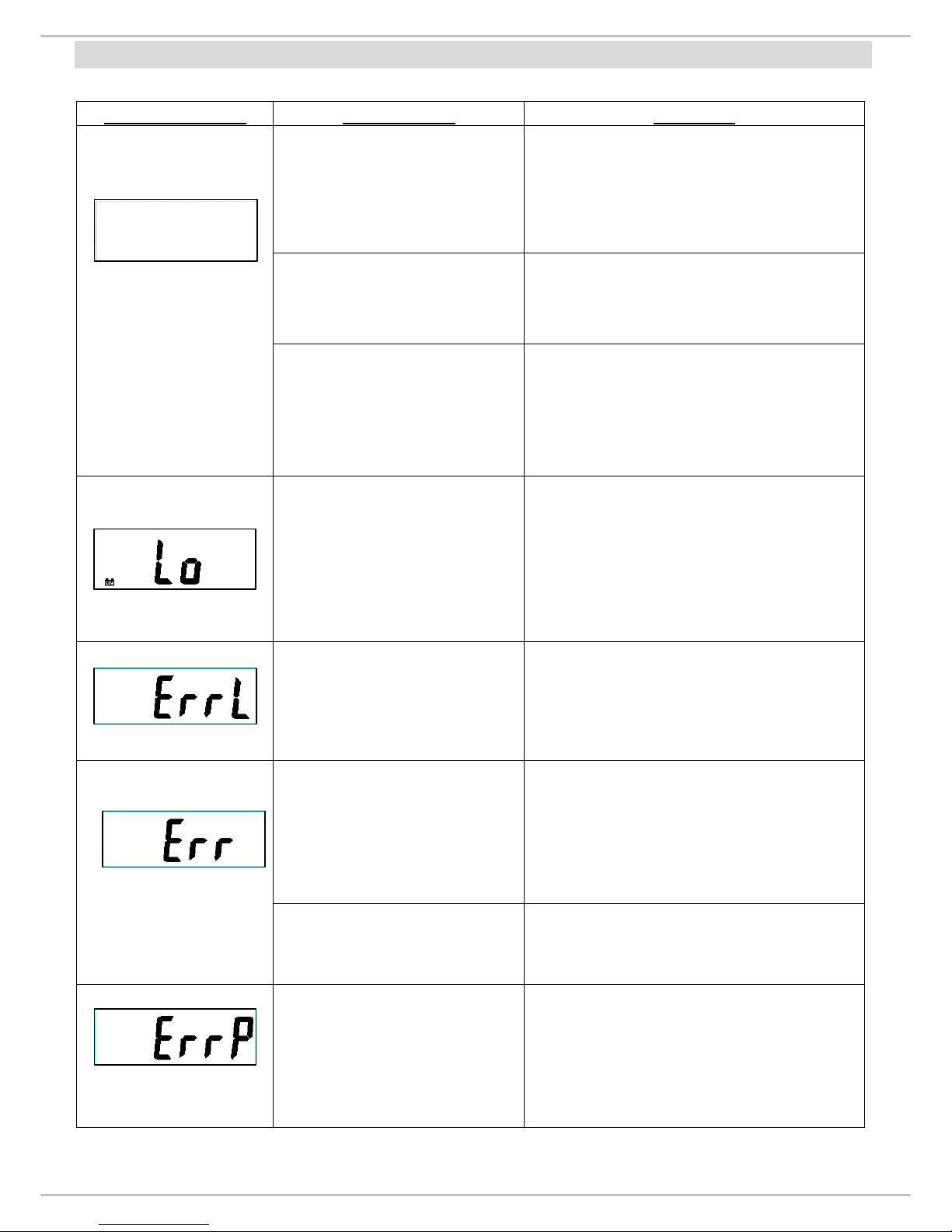Click the low battery icon in Lo display

point(110,581)
